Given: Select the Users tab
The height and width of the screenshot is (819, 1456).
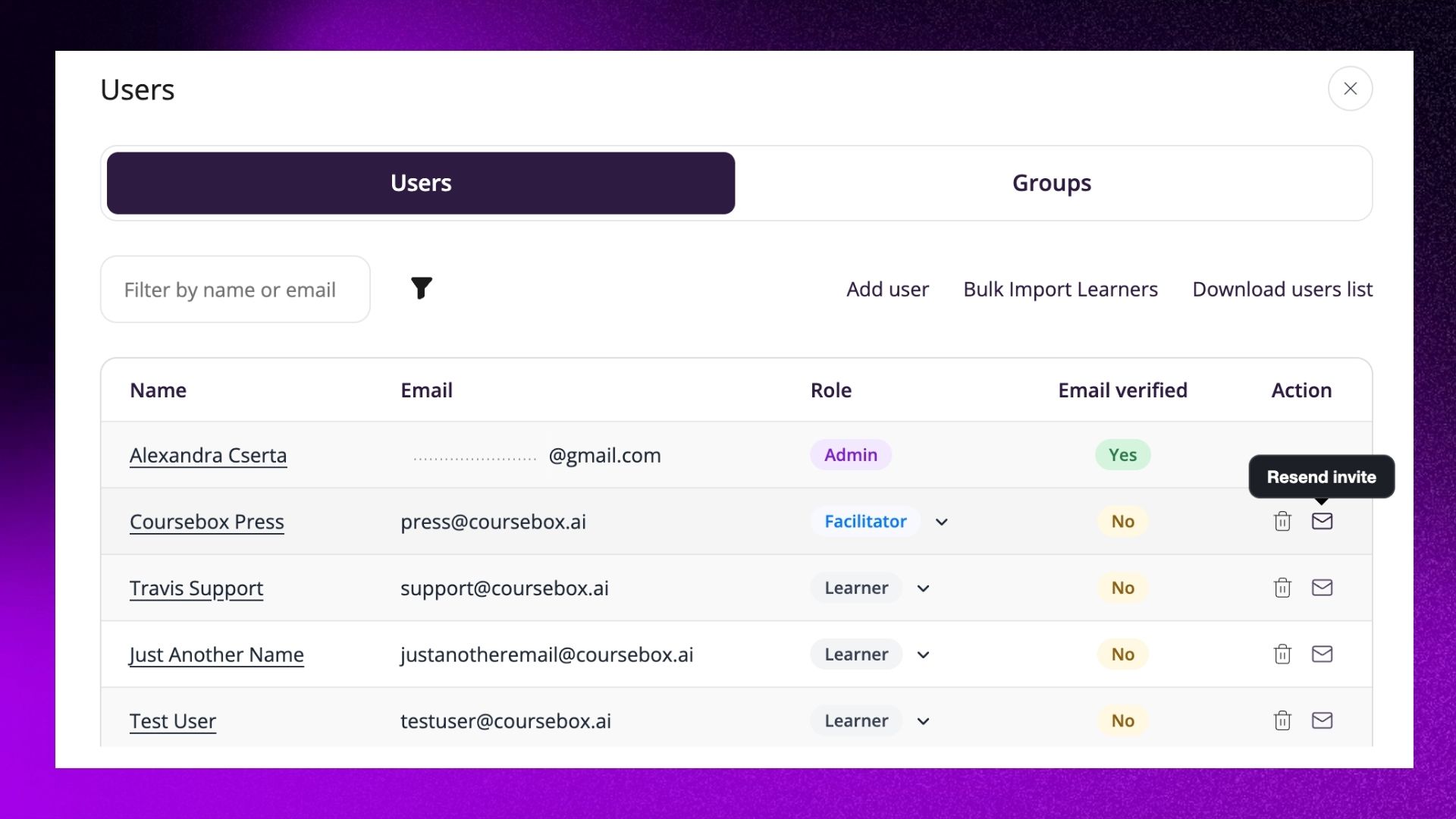Looking at the screenshot, I should (421, 183).
